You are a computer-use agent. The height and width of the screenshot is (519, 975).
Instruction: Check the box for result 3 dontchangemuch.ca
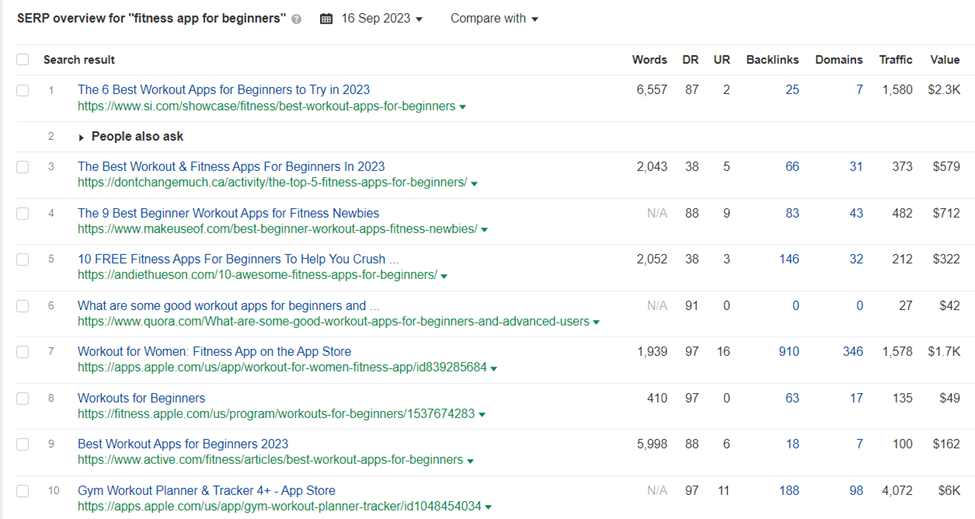click(23, 167)
